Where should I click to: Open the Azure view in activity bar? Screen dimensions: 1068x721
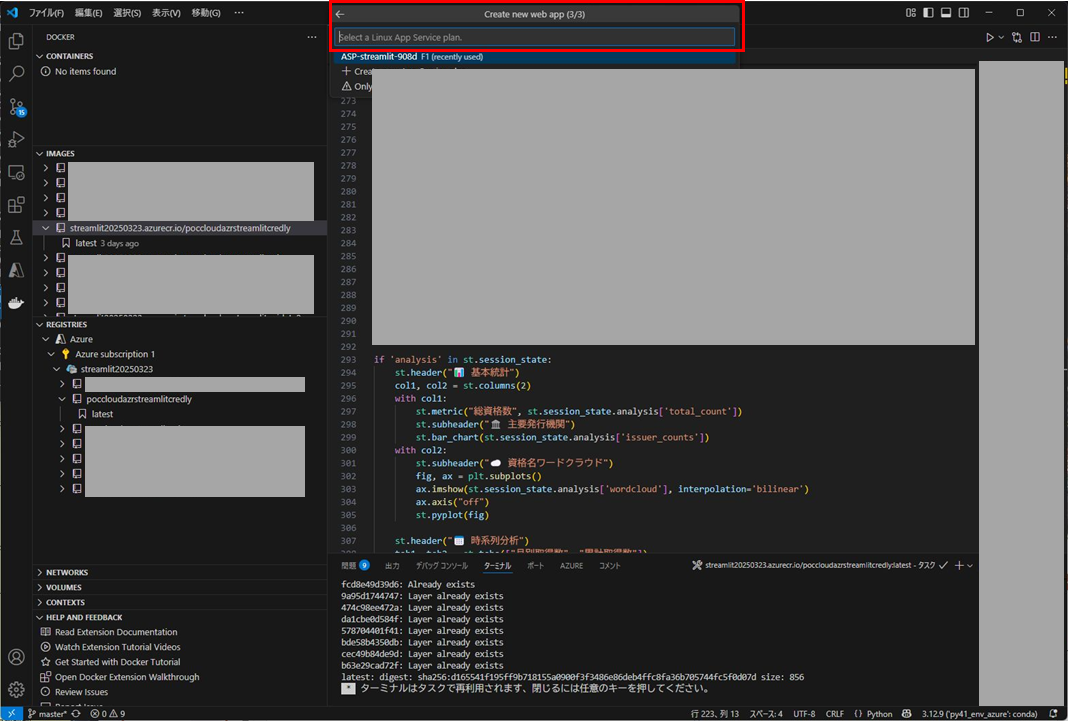(16, 270)
